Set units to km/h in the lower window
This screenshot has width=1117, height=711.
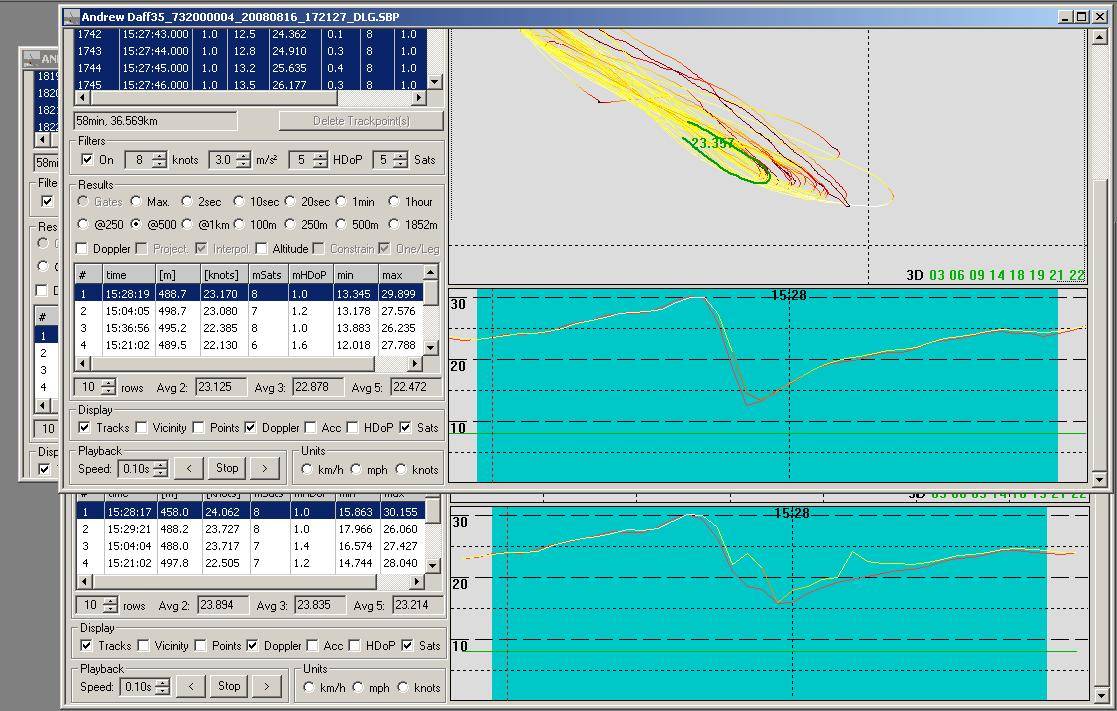coord(309,687)
